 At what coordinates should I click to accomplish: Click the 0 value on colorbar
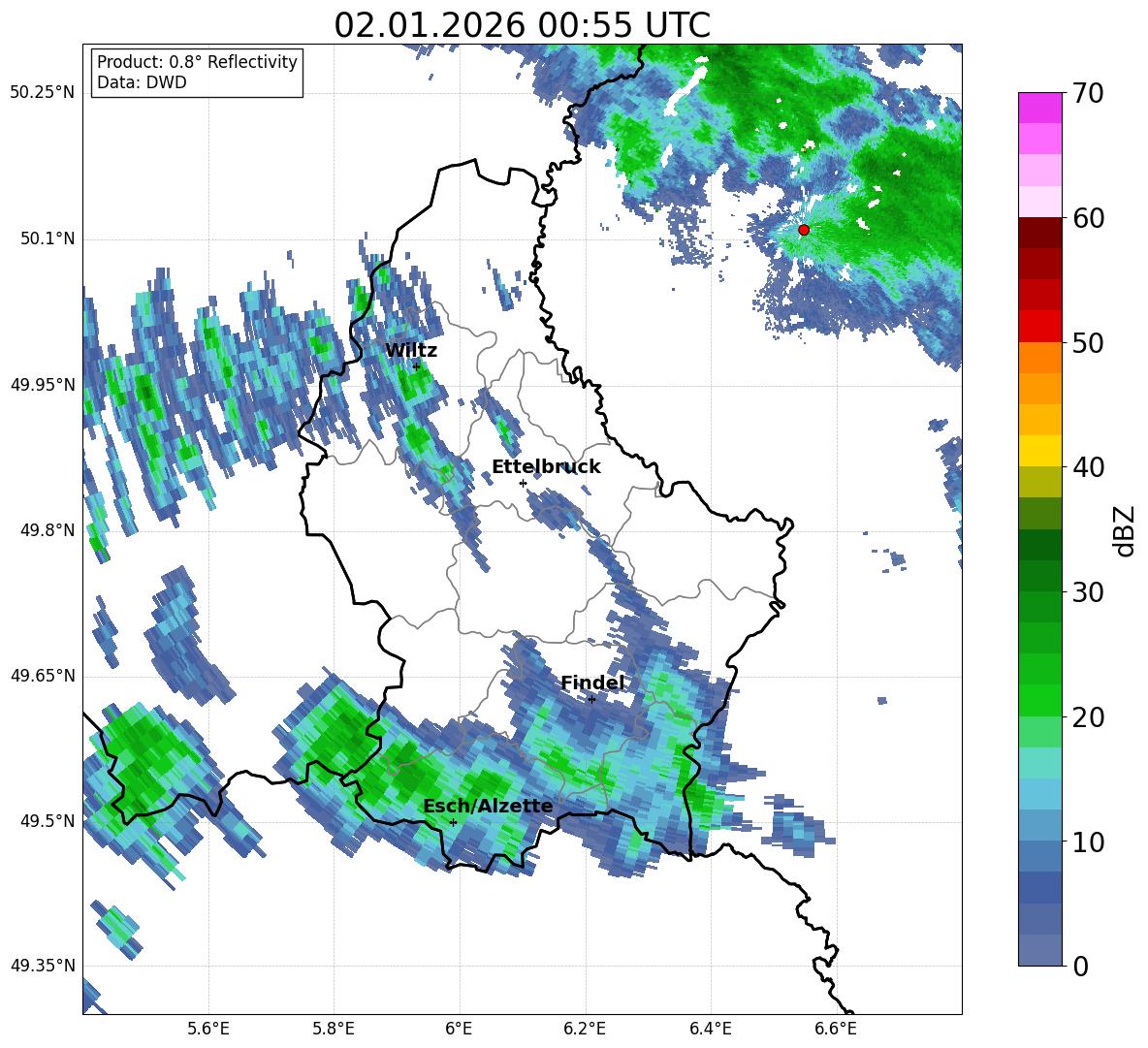[1080, 966]
